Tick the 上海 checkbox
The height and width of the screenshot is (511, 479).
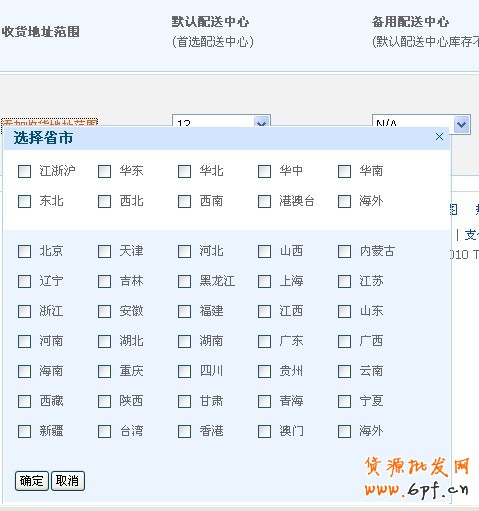[264, 281]
